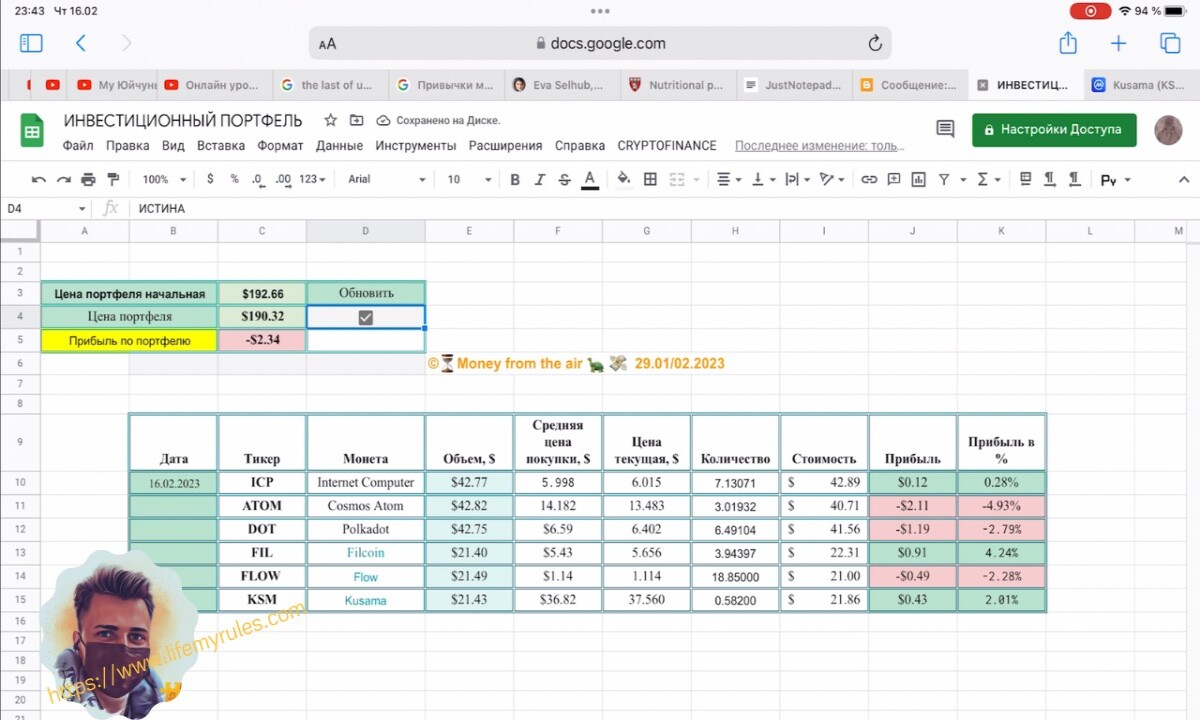Star the ИНВЕСТИЦИОННЫЙ ПОРТФЕЛЬ document
Screen dimensions: 1200x720
(x=331, y=120)
